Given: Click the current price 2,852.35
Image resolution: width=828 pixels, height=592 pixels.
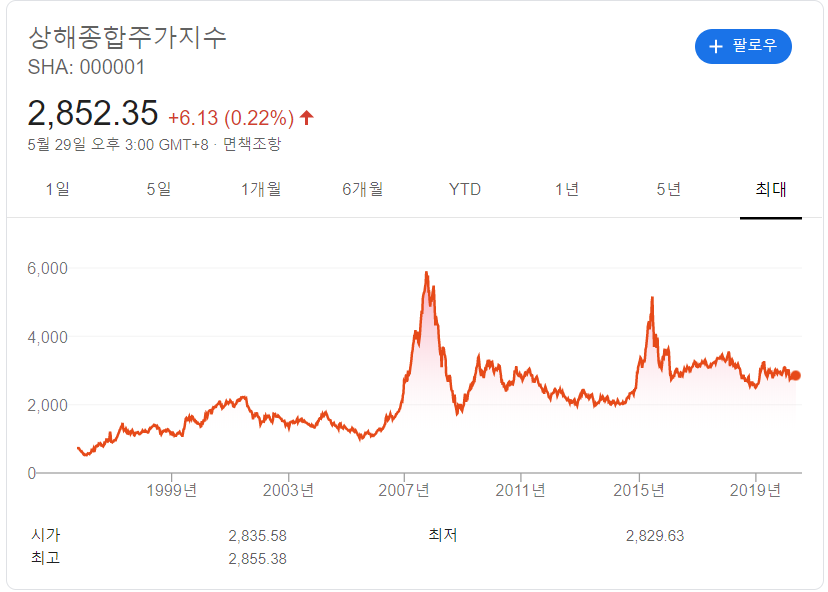Looking at the screenshot, I should [93, 112].
